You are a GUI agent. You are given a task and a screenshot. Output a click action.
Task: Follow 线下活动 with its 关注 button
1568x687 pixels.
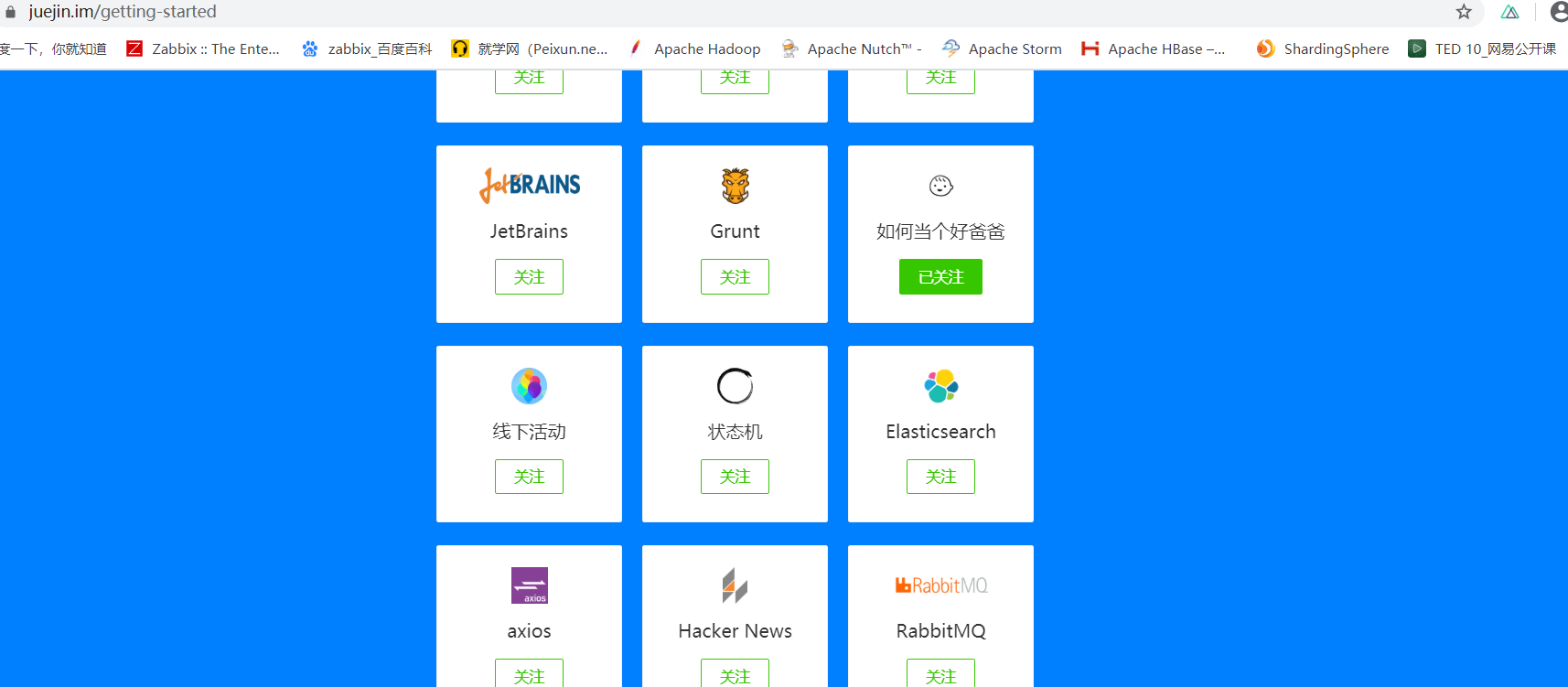pos(529,477)
